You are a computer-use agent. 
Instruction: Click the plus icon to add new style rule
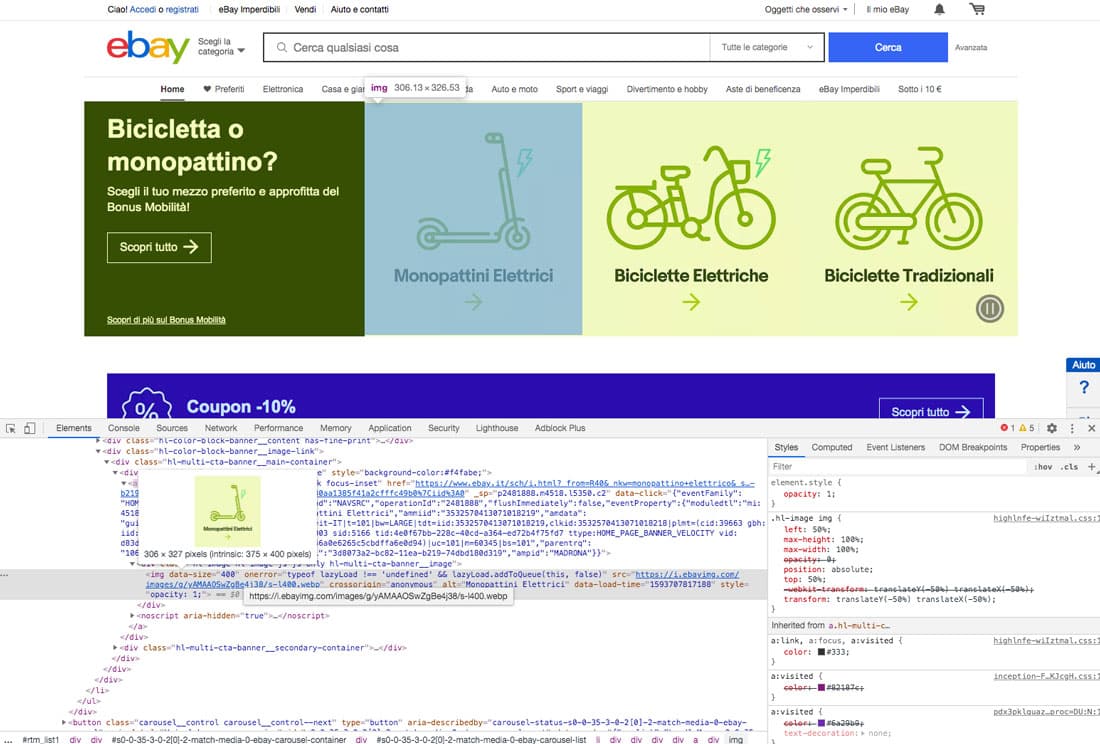1092,466
